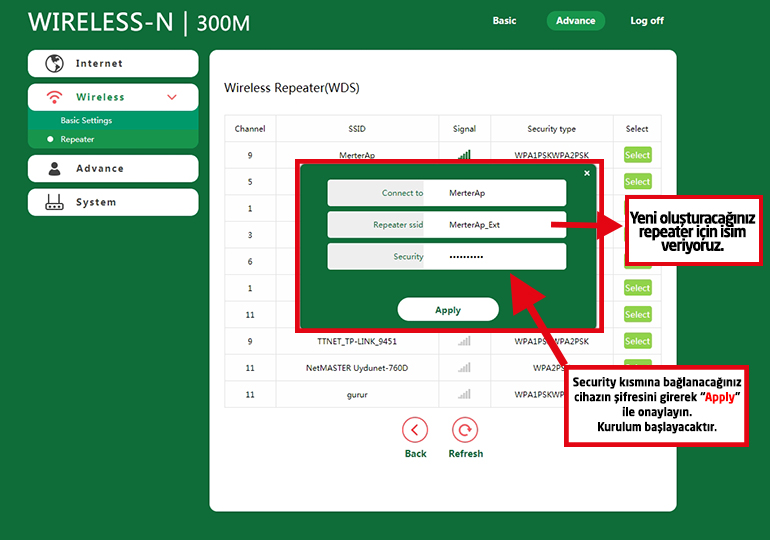Click the globe icon beside Internet
This screenshot has height=540, width=770.
point(54,64)
